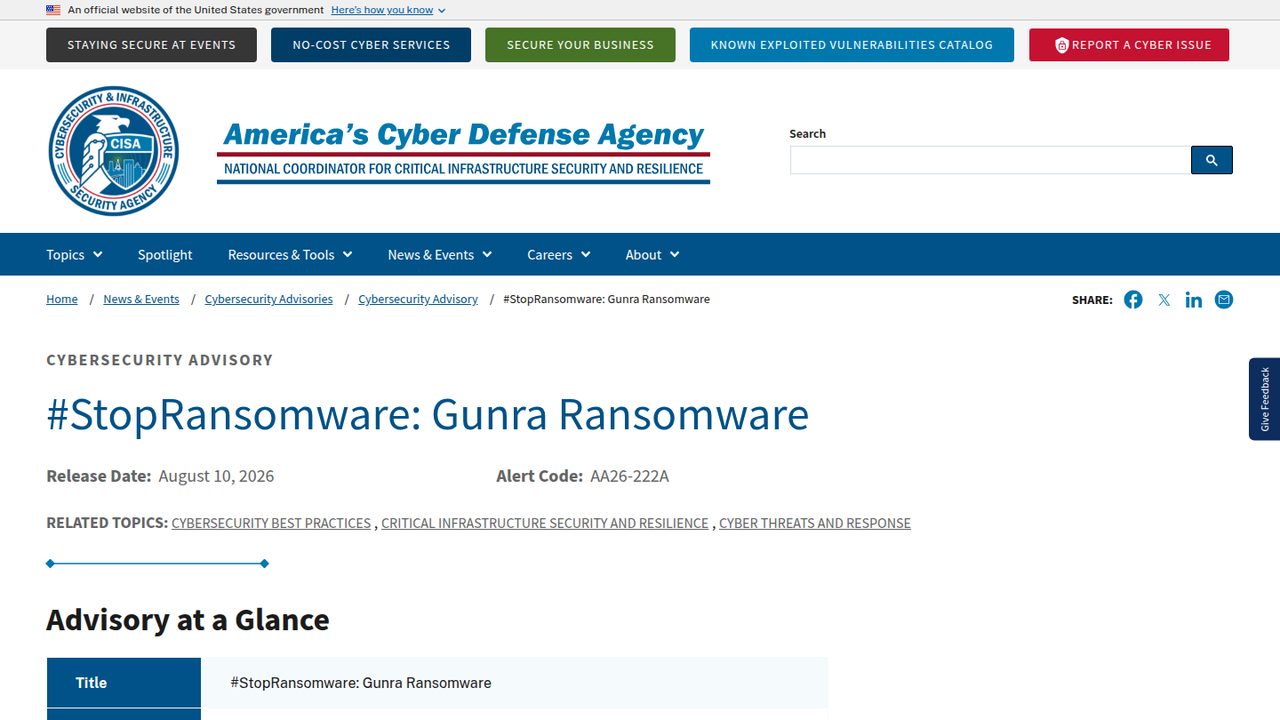Open Critical Infrastructure Security and Resilience topic
This screenshot has height=720, width=1280.
pyautogui.click(x=545, y=523)
